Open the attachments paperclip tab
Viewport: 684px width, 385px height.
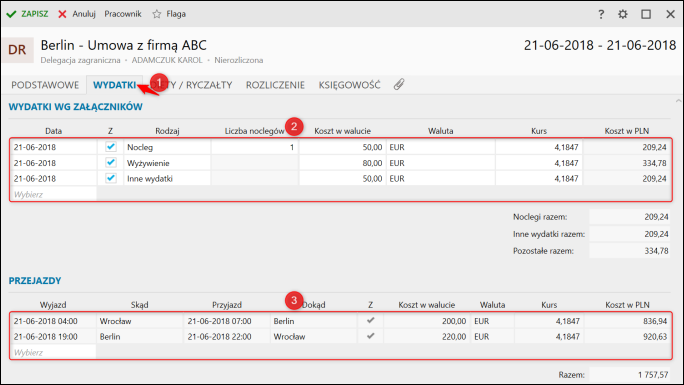point(399,85)
